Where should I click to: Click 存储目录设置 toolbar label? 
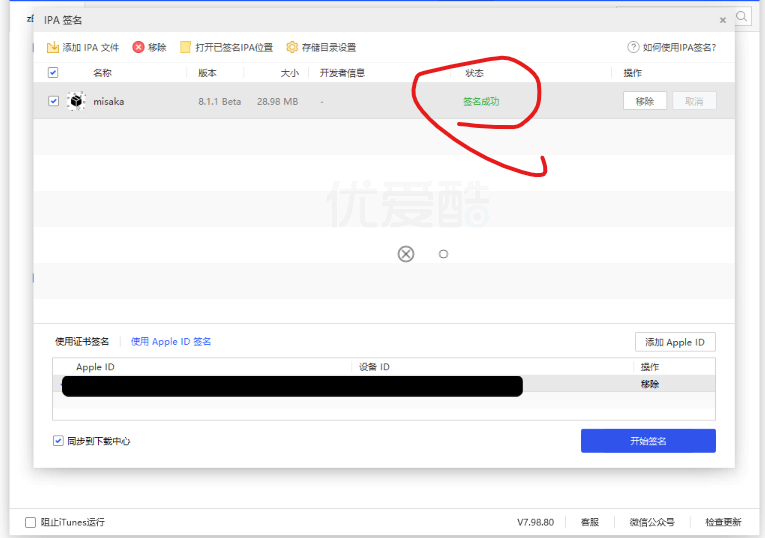coord(329,47)
